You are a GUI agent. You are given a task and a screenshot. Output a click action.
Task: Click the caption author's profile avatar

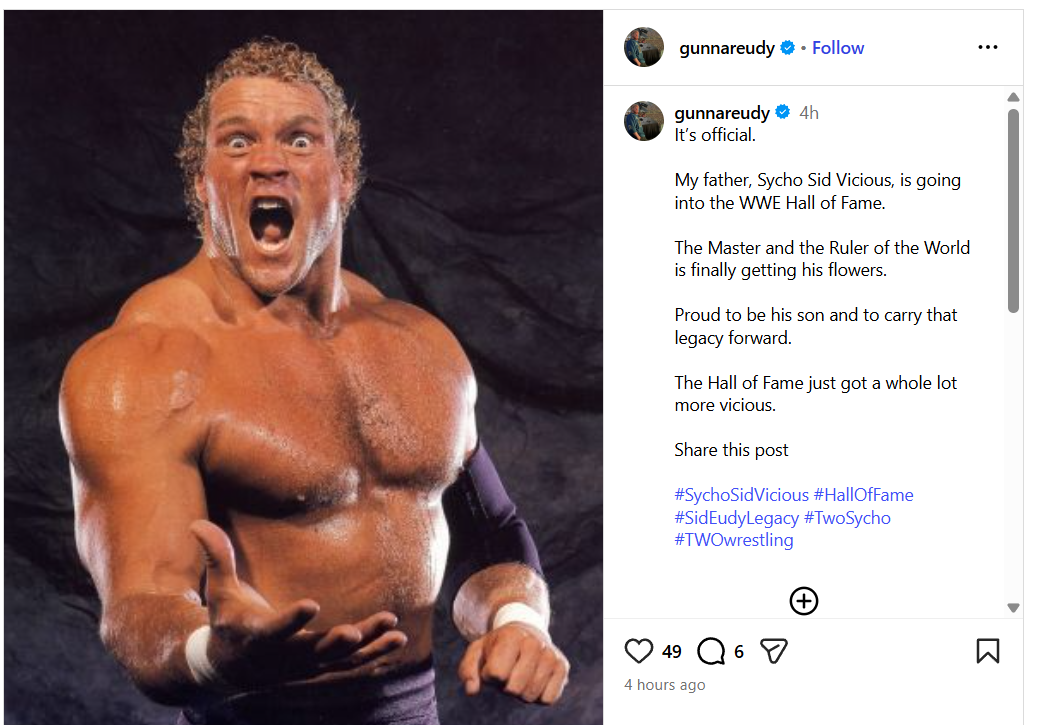(x=644, y=121)
